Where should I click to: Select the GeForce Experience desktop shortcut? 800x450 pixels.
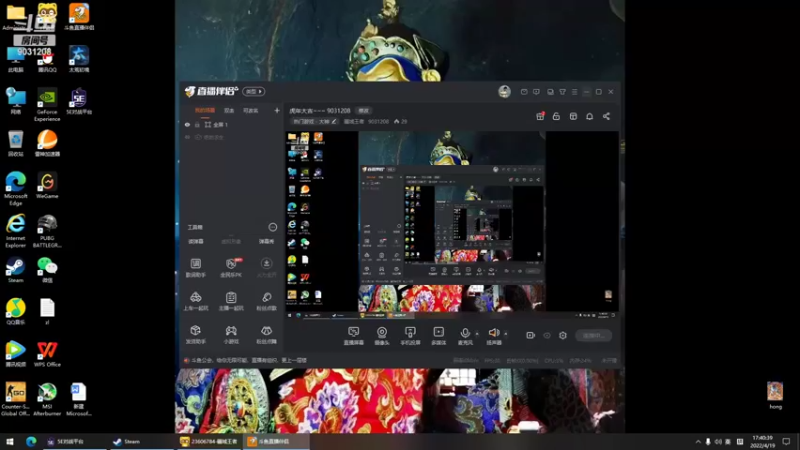click(47, 105)
